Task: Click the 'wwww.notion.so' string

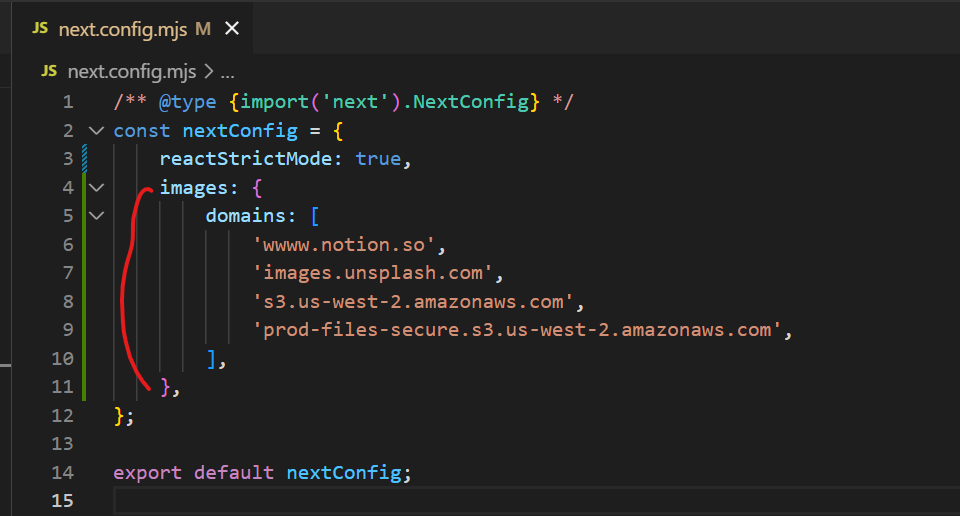Action: [x=344, y=245]
